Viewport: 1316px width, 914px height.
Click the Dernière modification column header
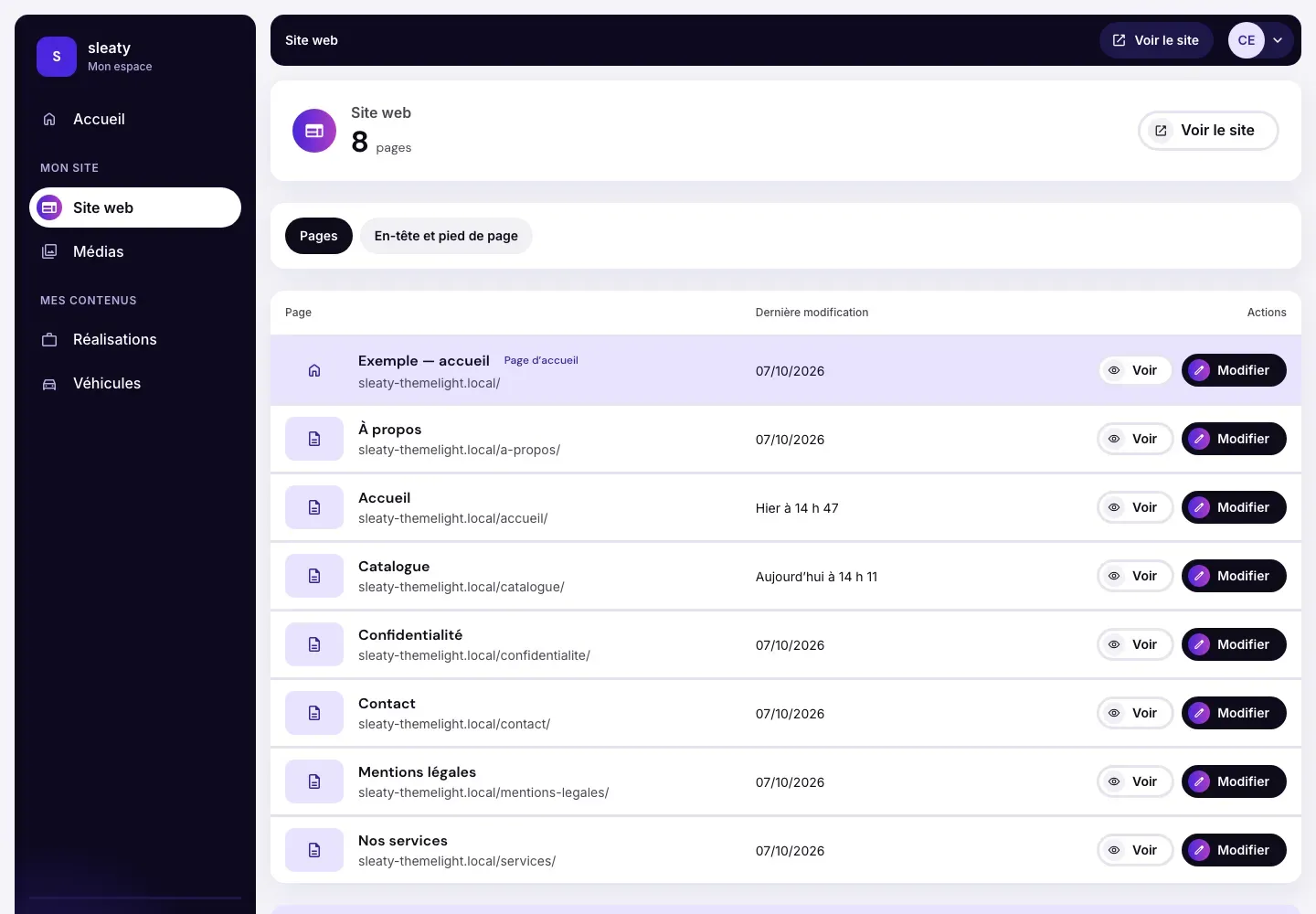click(812, 313)
